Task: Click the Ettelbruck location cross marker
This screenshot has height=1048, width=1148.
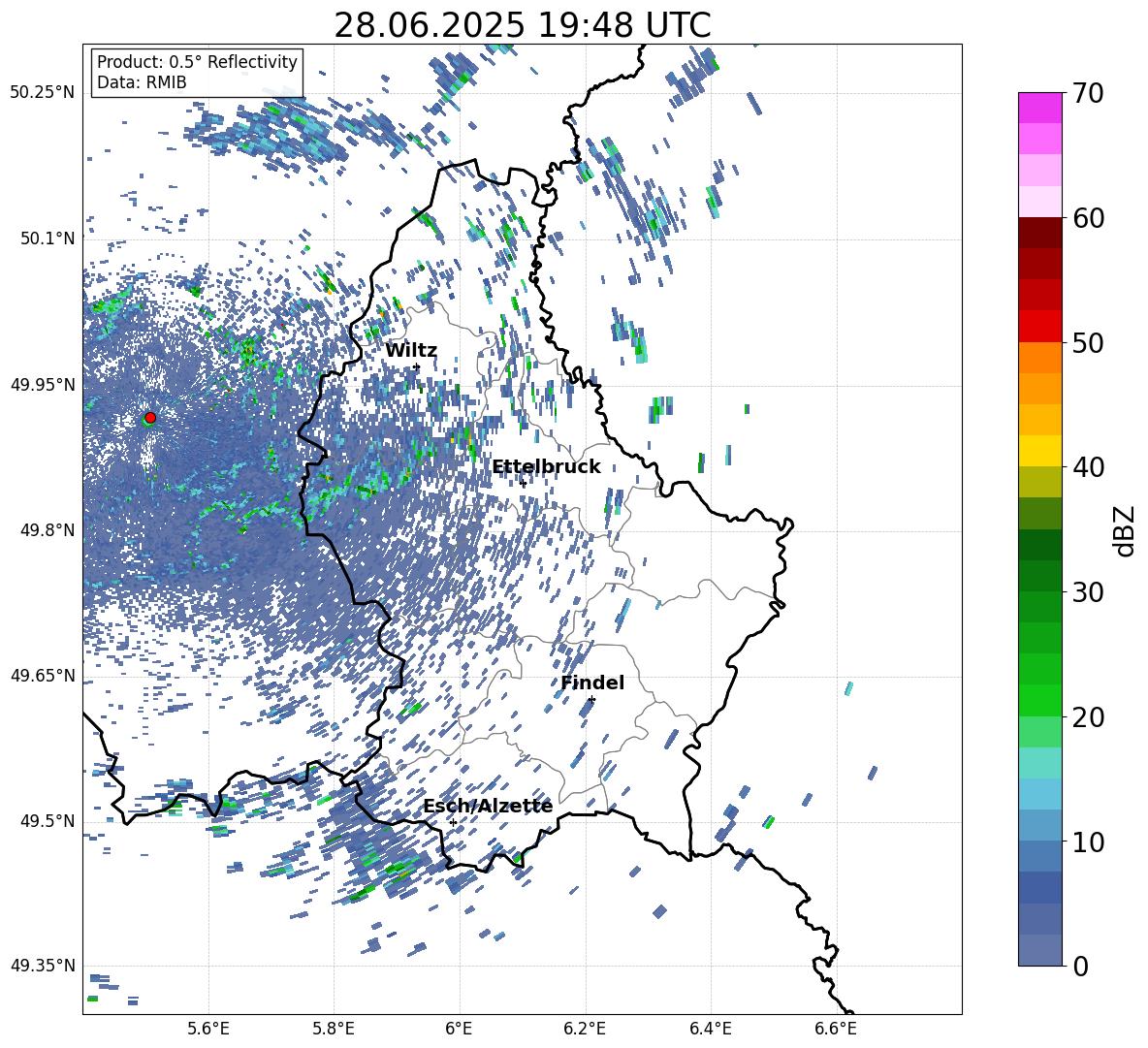Action: (x=523, y=484)
